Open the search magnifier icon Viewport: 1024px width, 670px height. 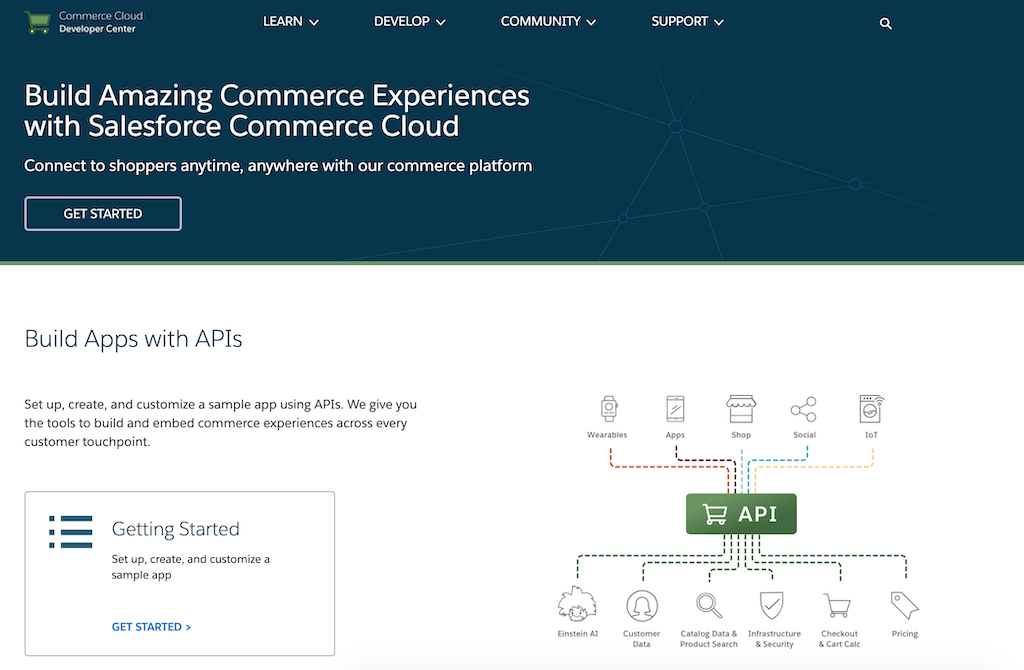[886, 24]
